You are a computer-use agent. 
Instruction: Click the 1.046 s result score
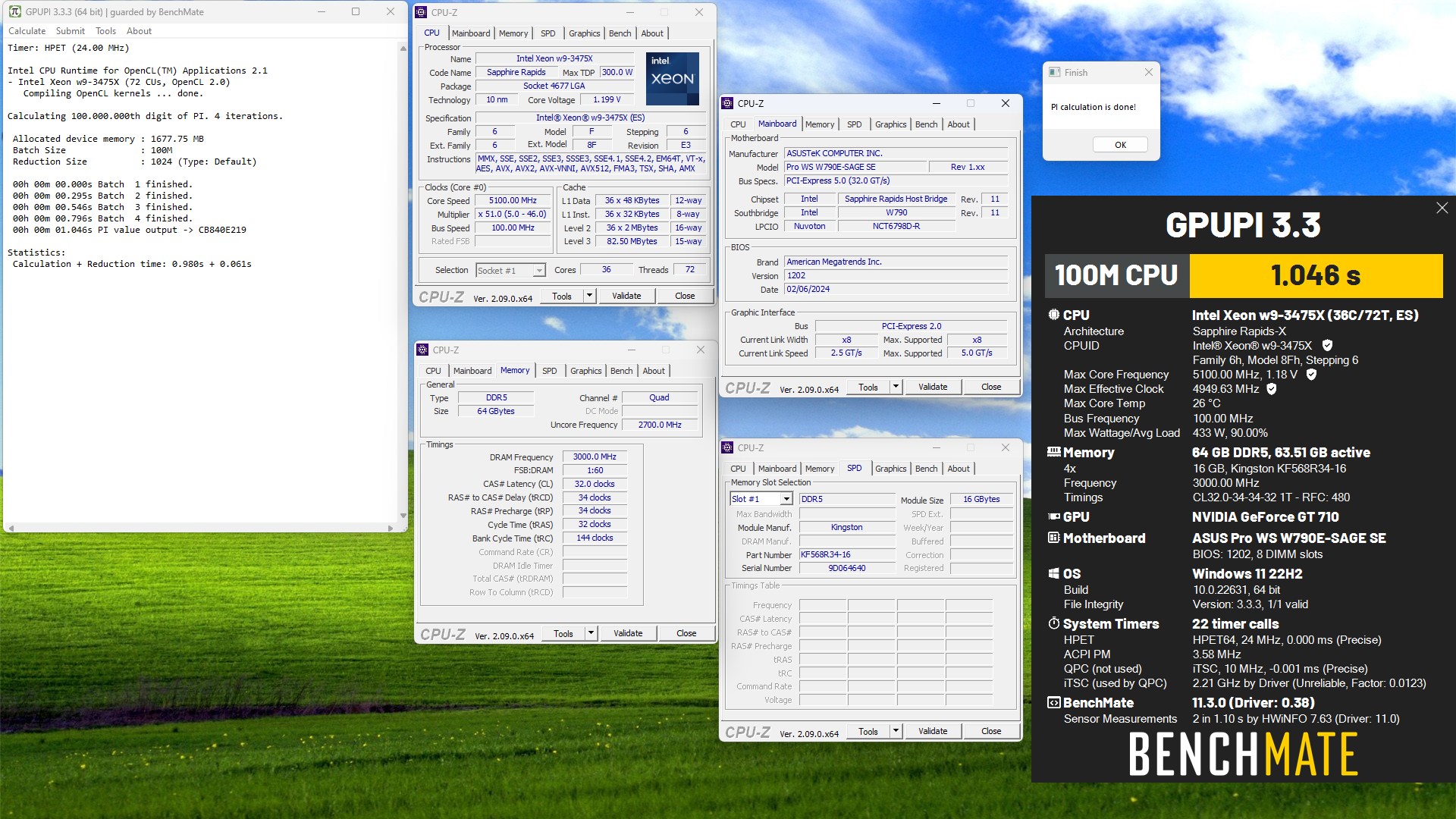pyautogui.click(x=1316, y=275)
